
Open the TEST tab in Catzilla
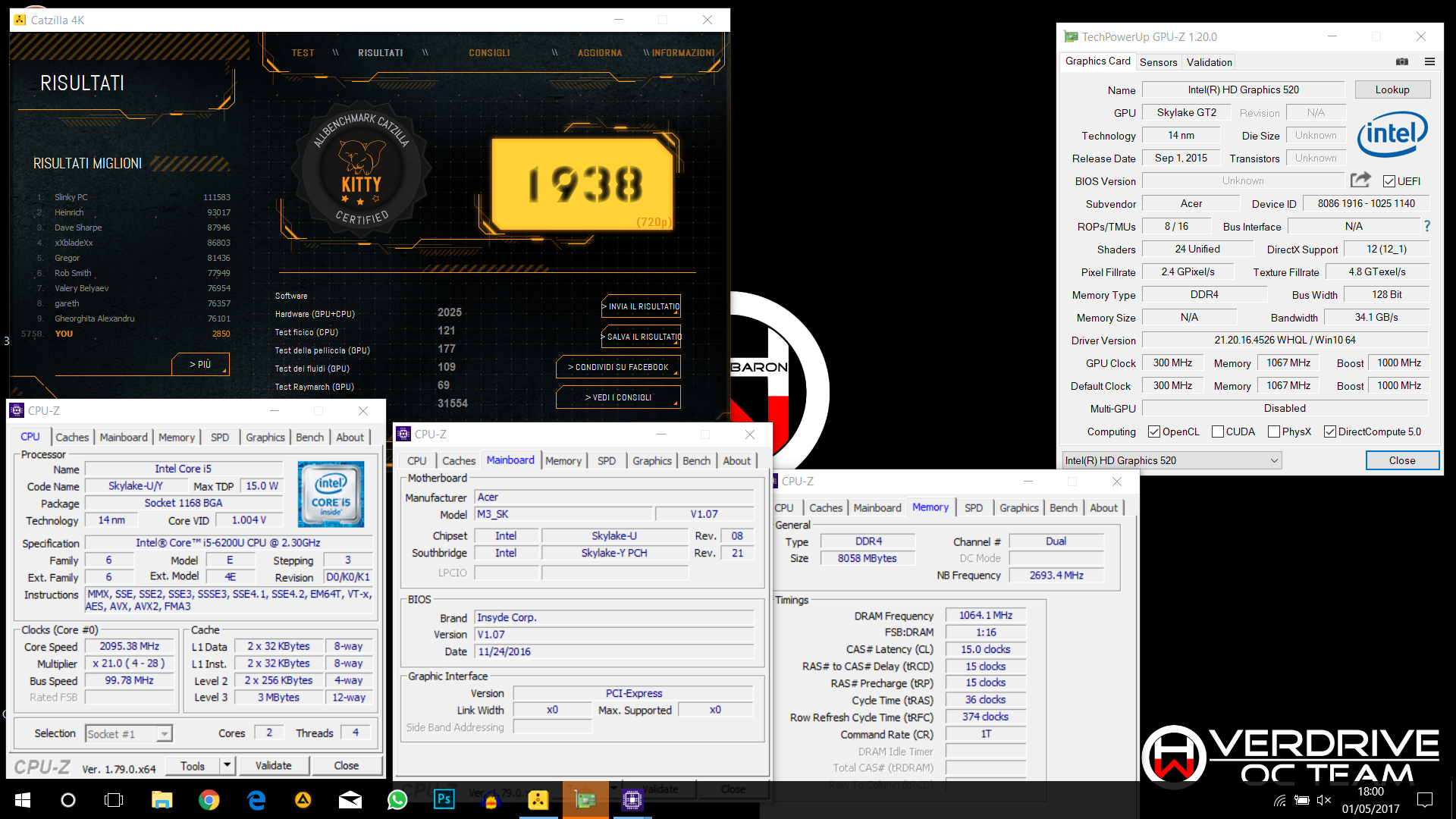coord(303,53)
